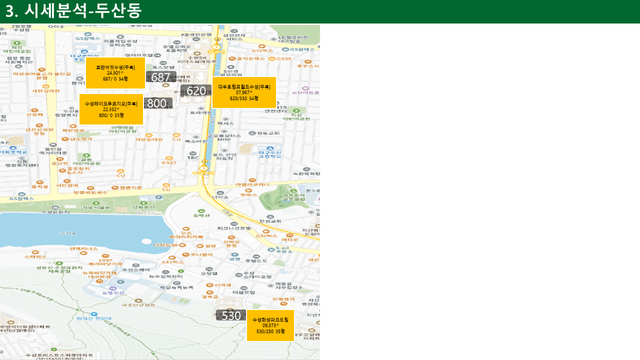The width and height of the screenshot is (640, 360).
Task: Click purple marker at map's right edge
Action: (305, 88)
